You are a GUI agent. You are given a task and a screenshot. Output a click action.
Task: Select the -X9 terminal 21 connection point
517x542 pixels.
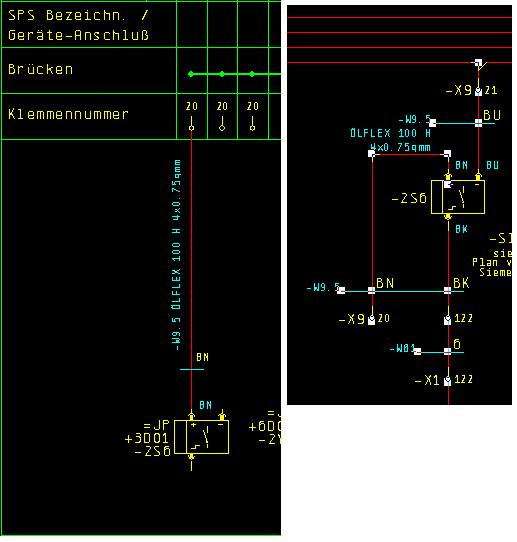[478, 92]
